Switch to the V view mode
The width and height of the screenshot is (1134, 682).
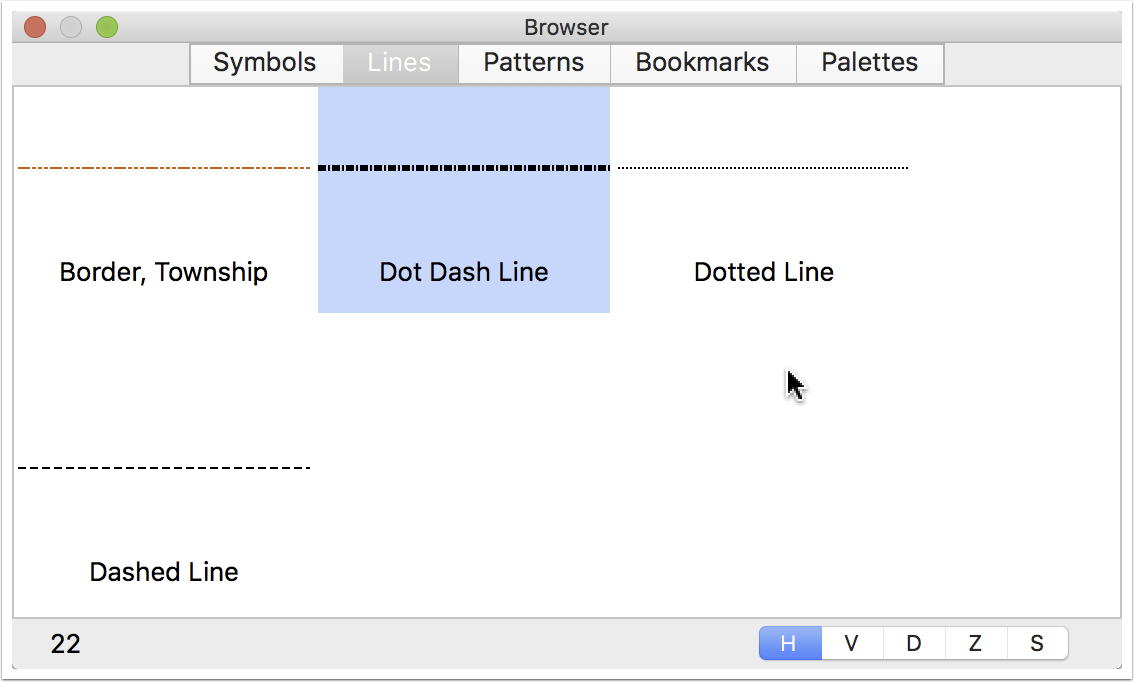pos(852,643)
